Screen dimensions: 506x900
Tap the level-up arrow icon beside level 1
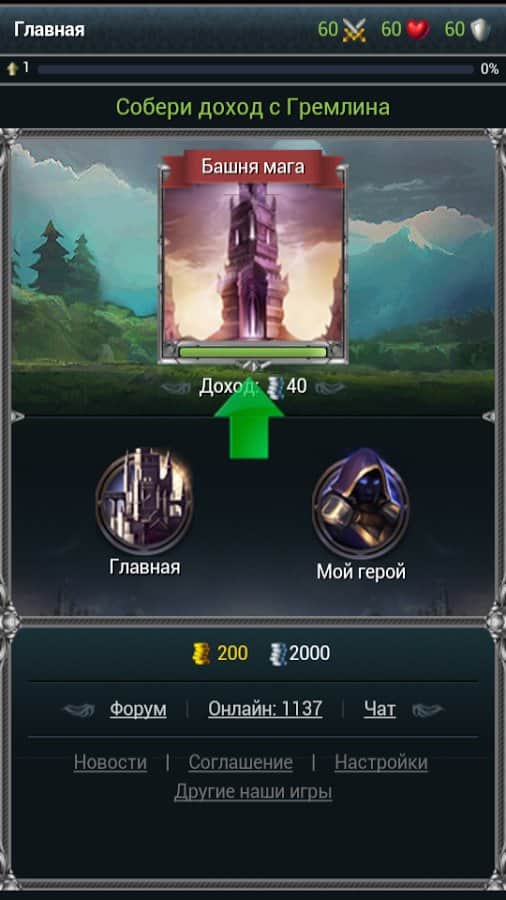point(13,69)
